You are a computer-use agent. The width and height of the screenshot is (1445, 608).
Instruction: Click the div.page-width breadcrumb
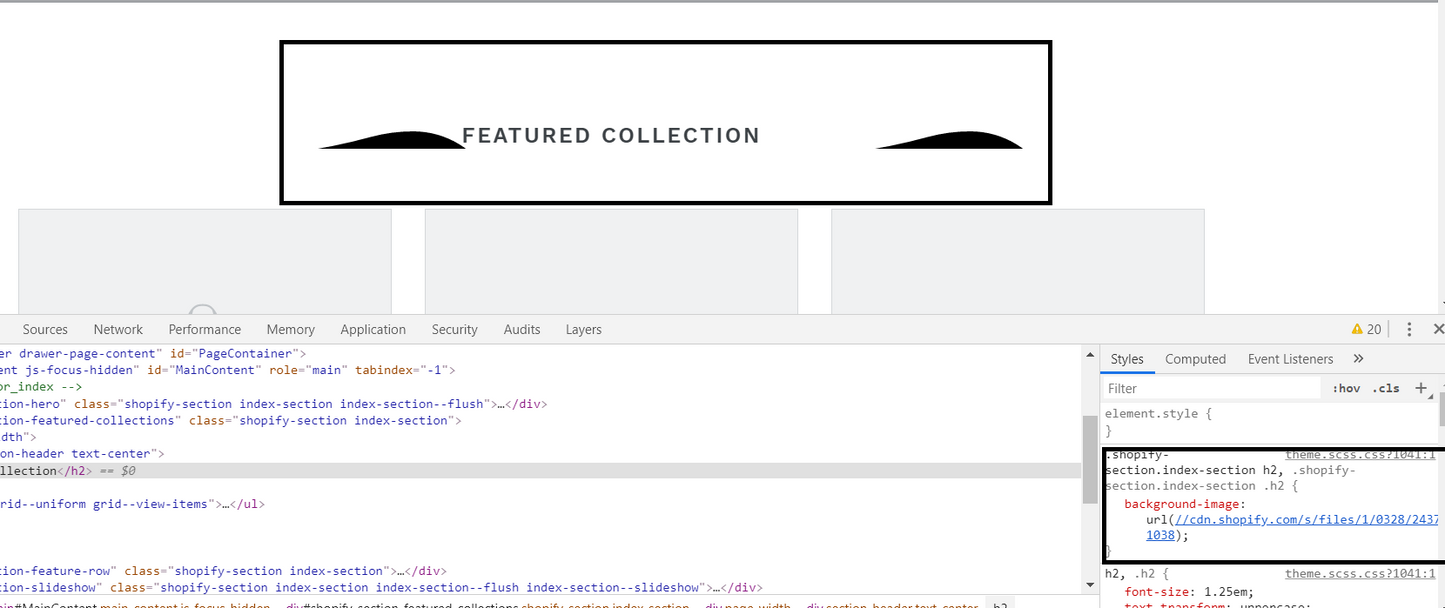747,604
